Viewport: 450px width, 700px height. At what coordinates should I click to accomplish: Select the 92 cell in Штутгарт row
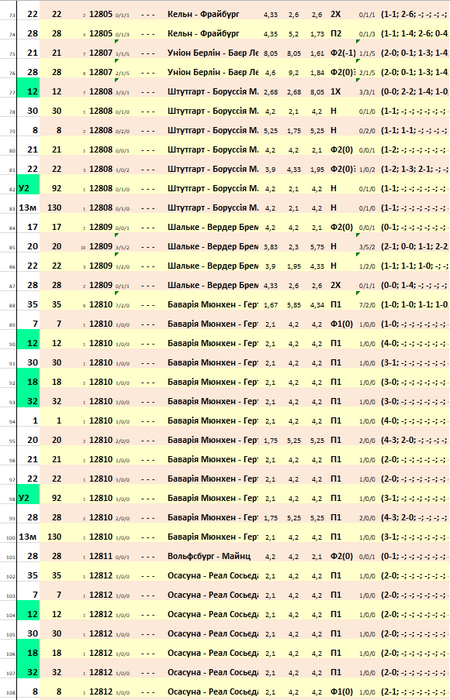coord(57,188)
